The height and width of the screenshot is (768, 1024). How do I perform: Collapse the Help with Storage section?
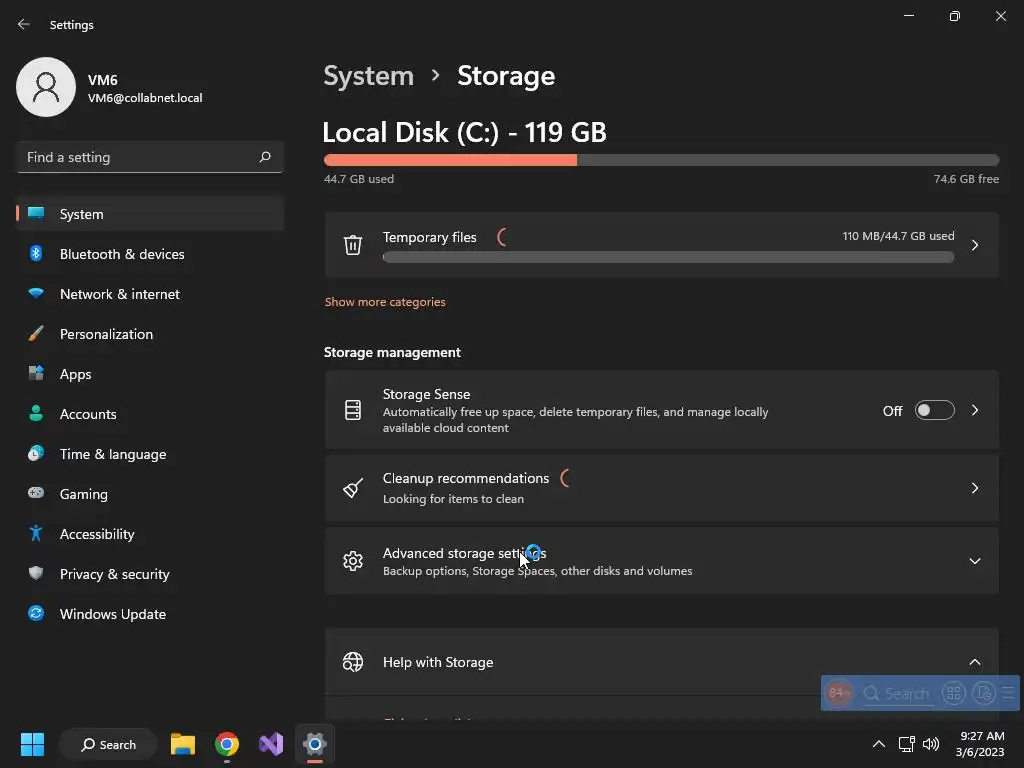(975, 662)
